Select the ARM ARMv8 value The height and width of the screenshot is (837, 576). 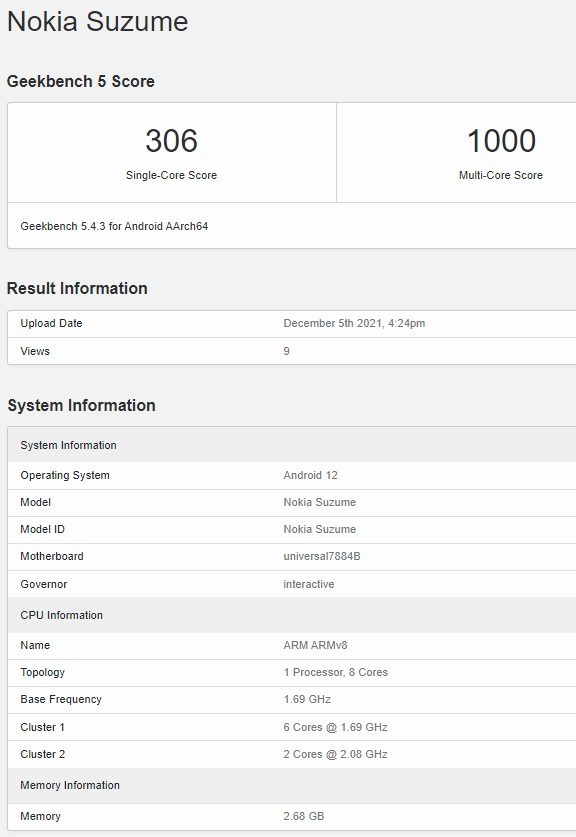click(315, 645)
